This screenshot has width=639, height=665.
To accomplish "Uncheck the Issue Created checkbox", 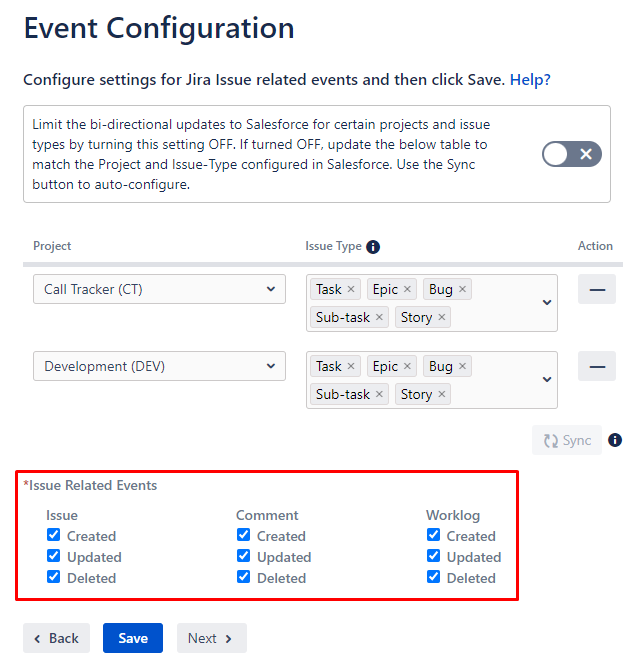I will tap(53, 535).
